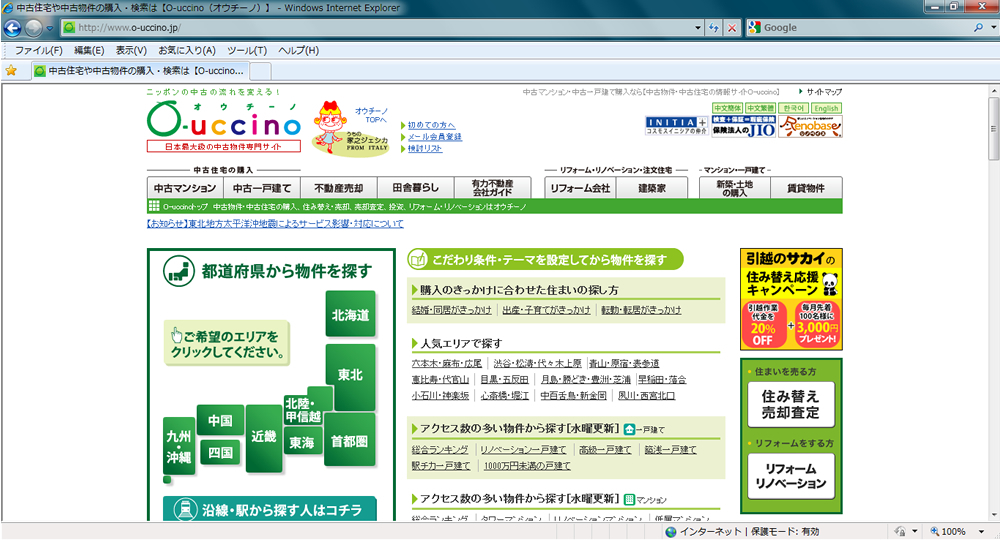This screenshot has height=540, width=1000.
Task: Click the scrollbar down arrow
Action: (x=994, y=515)
